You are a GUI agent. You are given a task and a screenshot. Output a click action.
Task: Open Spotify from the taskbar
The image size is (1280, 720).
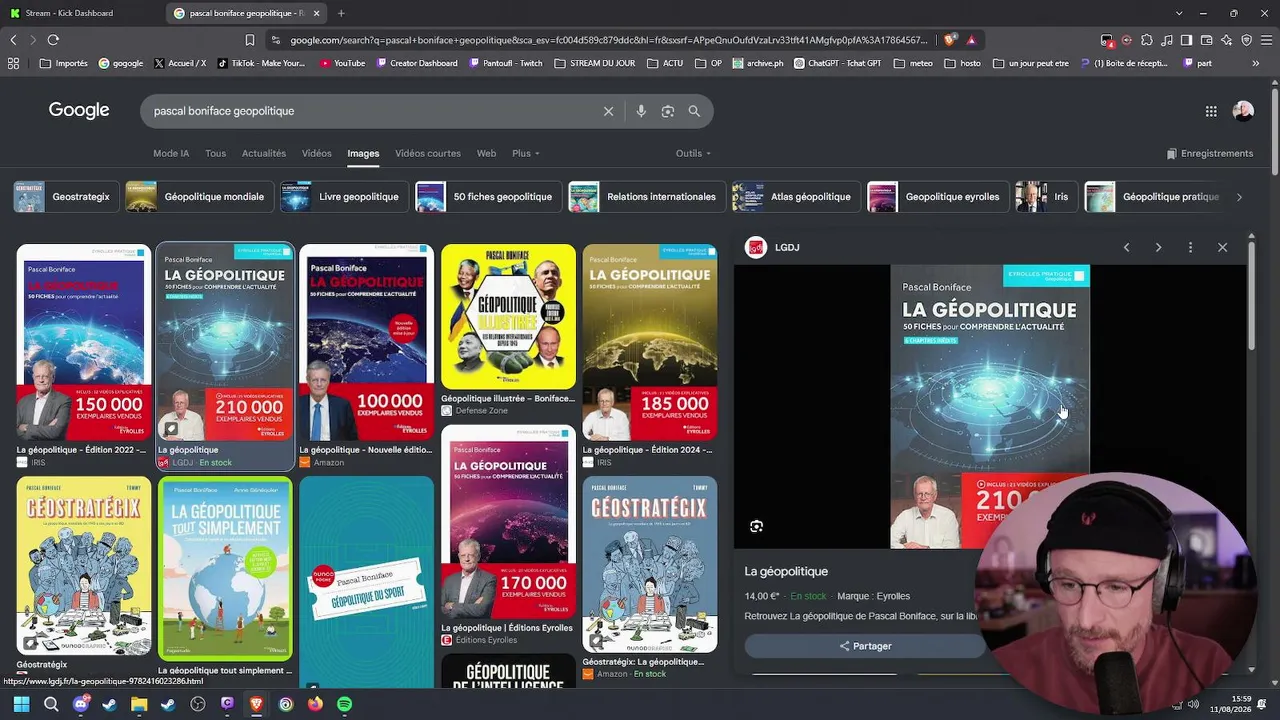344,704
